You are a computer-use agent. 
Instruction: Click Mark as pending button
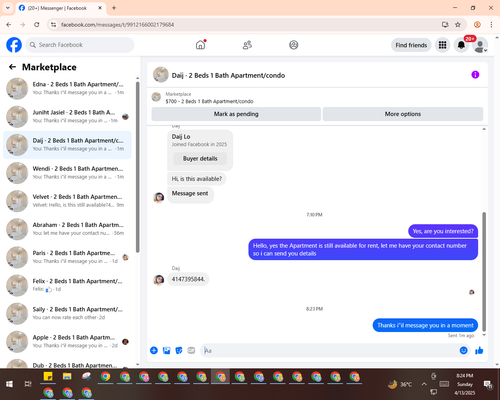tap(236, 114)
